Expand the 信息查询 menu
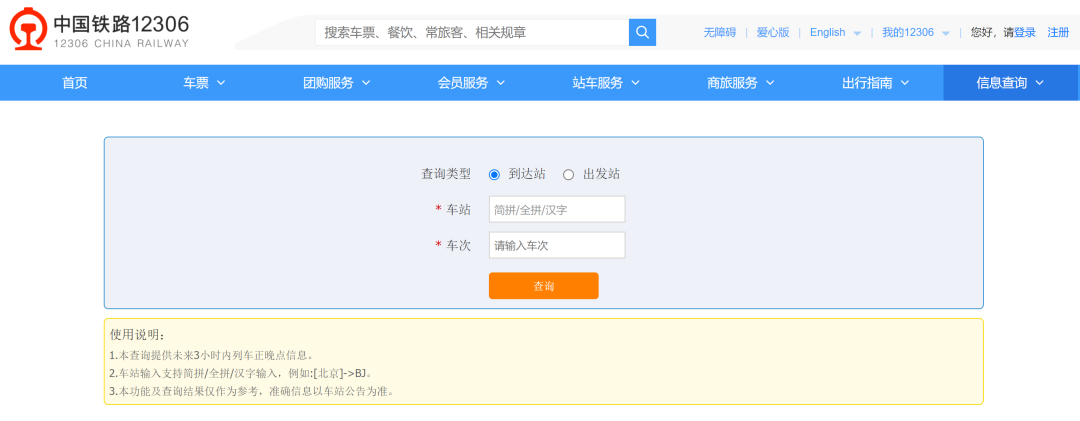The height and width of the screenshot is (421, 1080). pyautogui.click(x=1010, y=83)
